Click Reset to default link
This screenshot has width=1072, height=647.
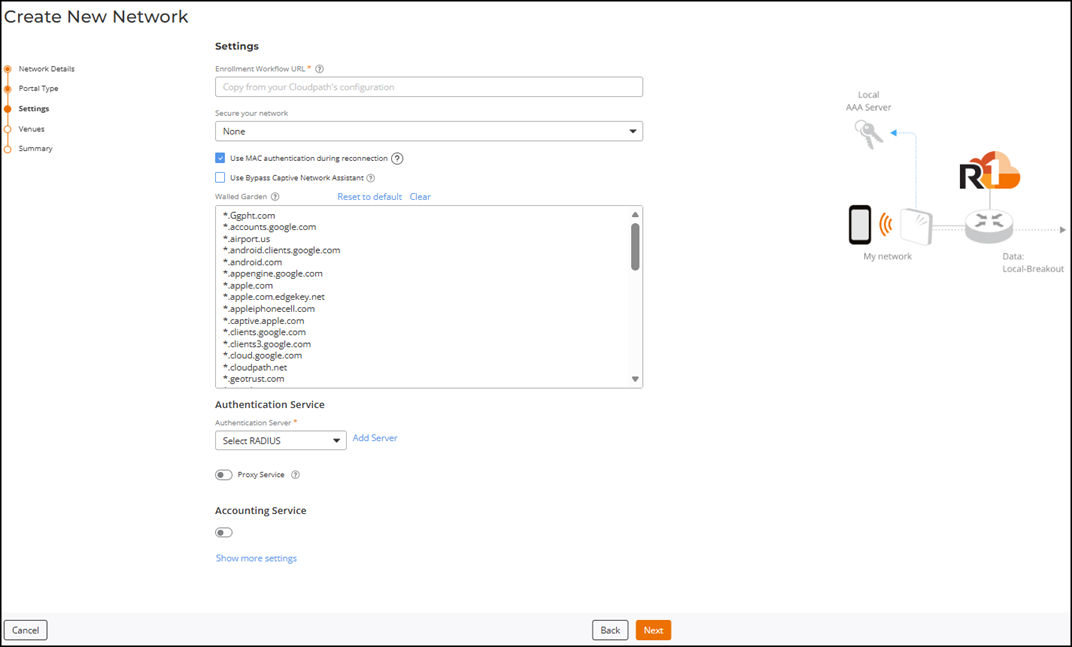(369, 197)
